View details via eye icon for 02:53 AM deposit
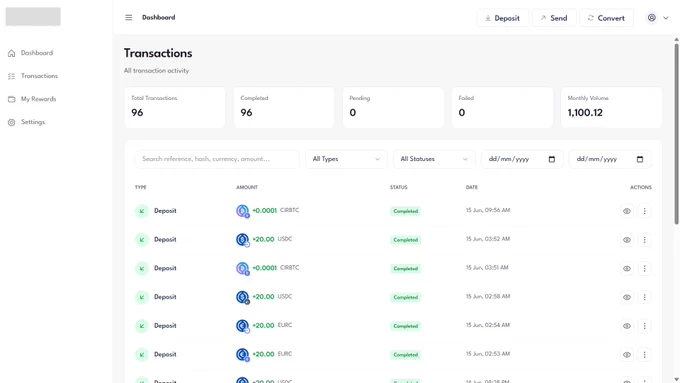 pyautogui.click(x=627, y=355)
